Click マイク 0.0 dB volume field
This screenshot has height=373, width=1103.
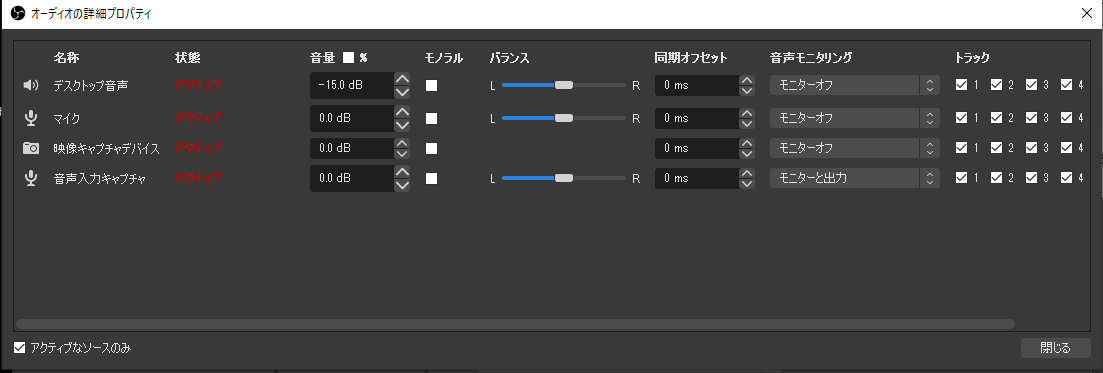(x=352, y=118)
